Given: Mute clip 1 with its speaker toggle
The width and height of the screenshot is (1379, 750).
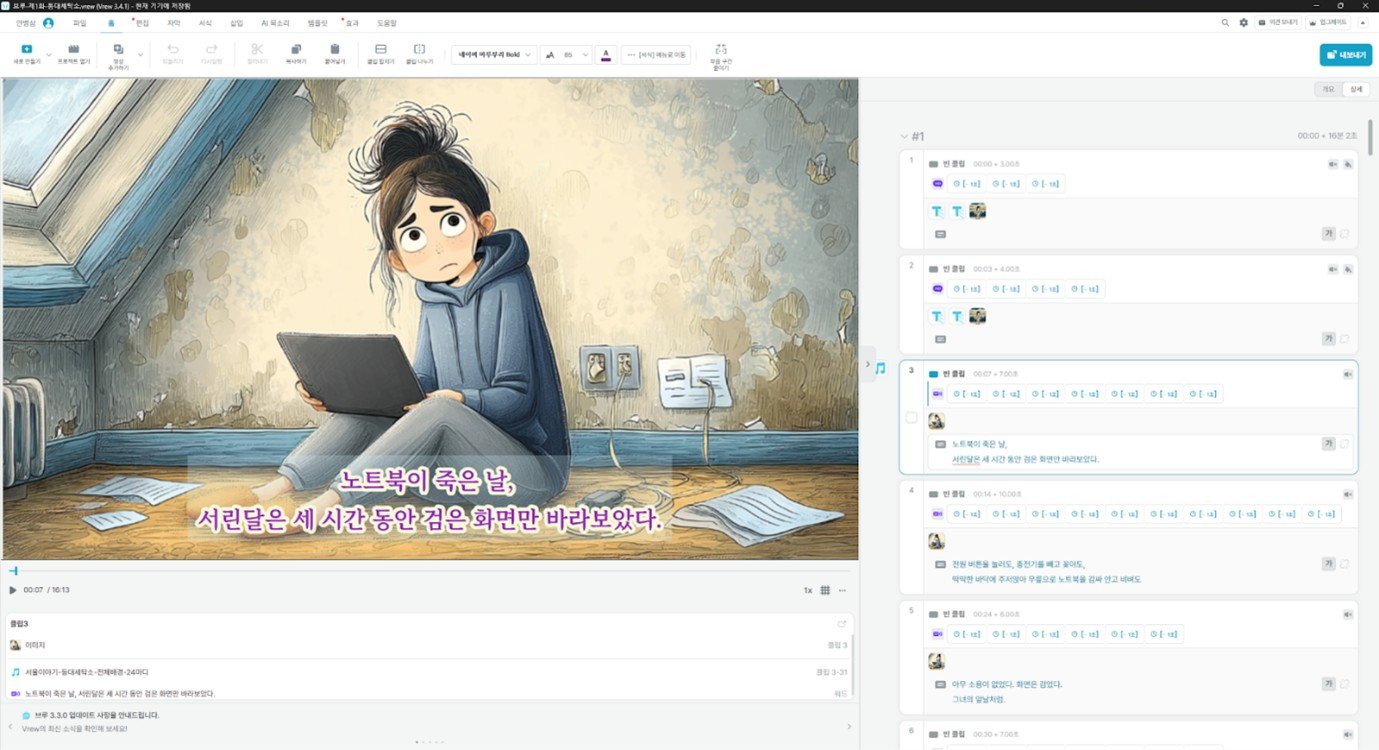Looking at the screenshot, I should (1332, 163).
